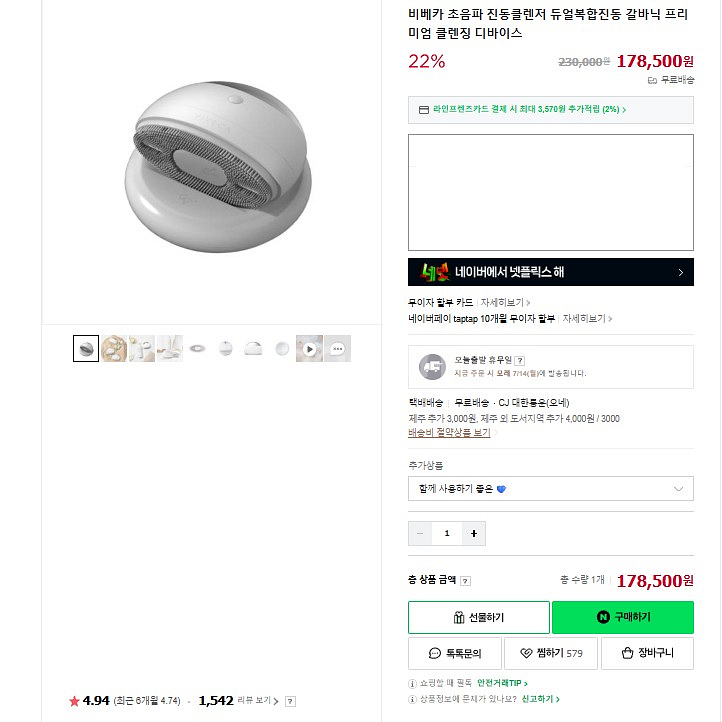The height and width of the screenshot is (722, 722).
Task: Click help icon beside 총 상품 금액
Action: click(x=466, y=581)
